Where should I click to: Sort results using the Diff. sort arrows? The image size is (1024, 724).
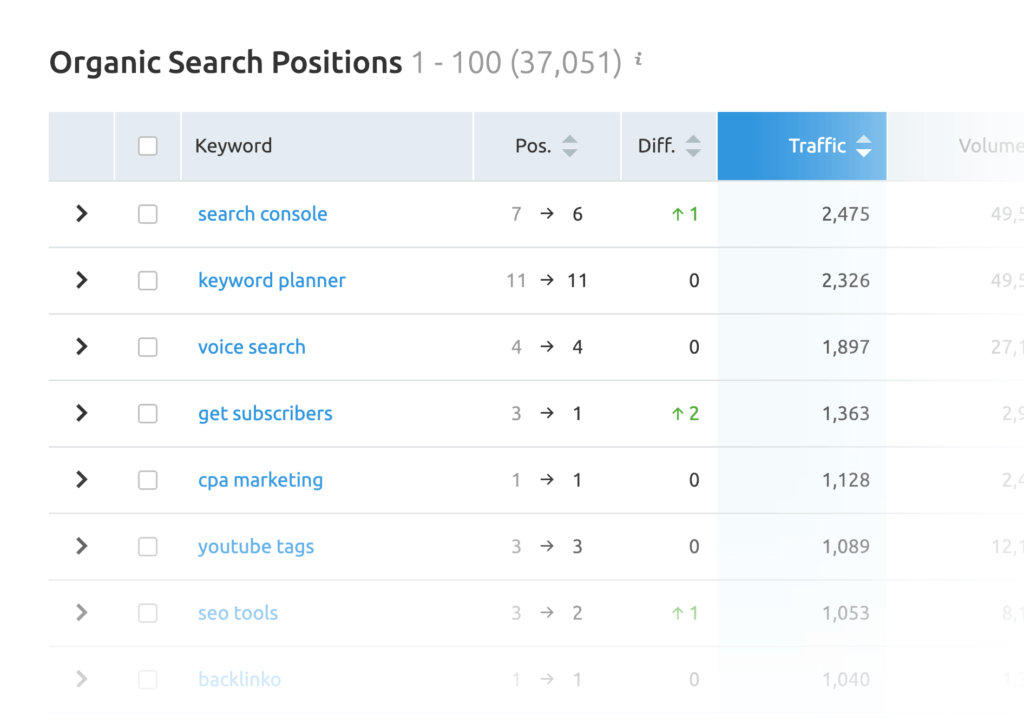692,145
